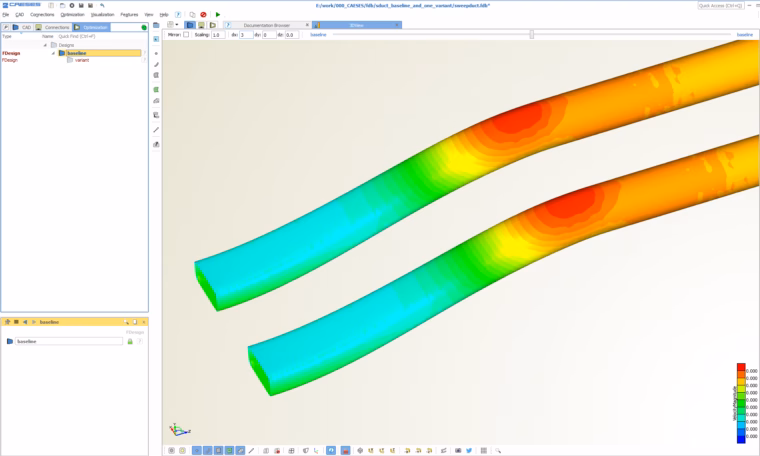Click the four-viewport split icon in bottom toolbar

(291, 451)
